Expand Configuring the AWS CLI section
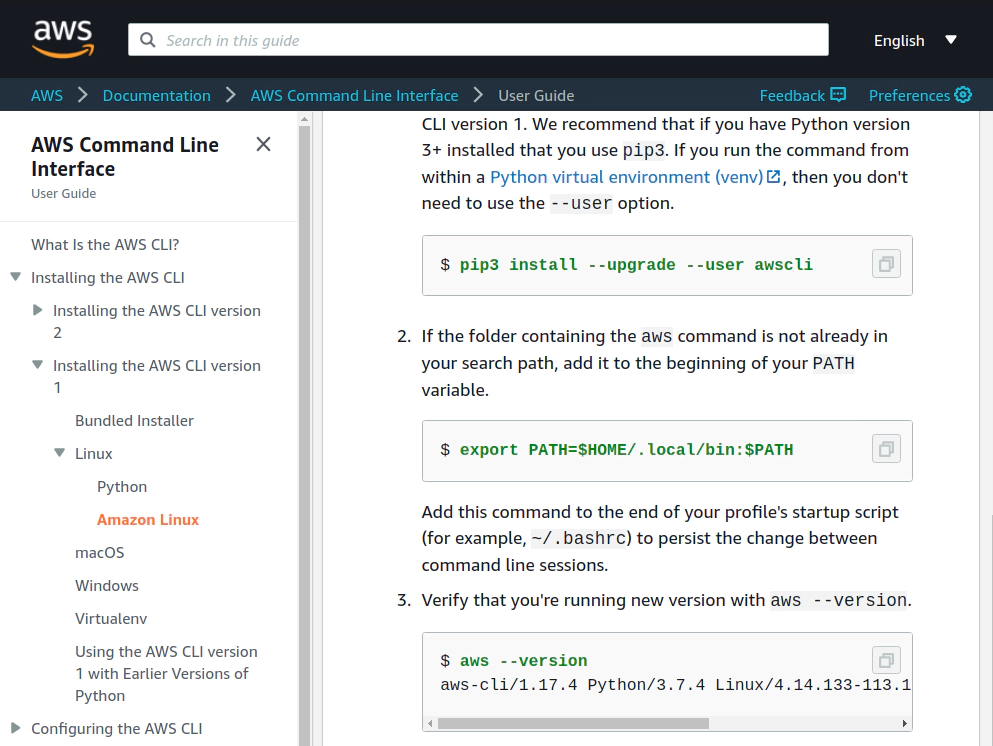Viewport: 993px width, 746px height. (x=16, y=728)
